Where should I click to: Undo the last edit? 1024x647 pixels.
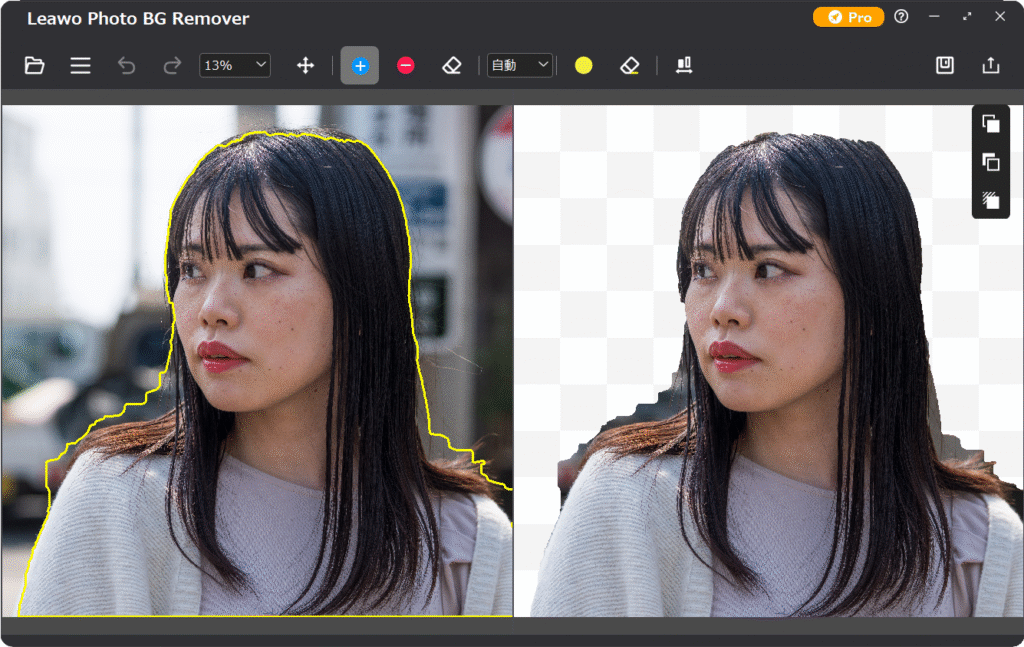click(x=126, y=66)
